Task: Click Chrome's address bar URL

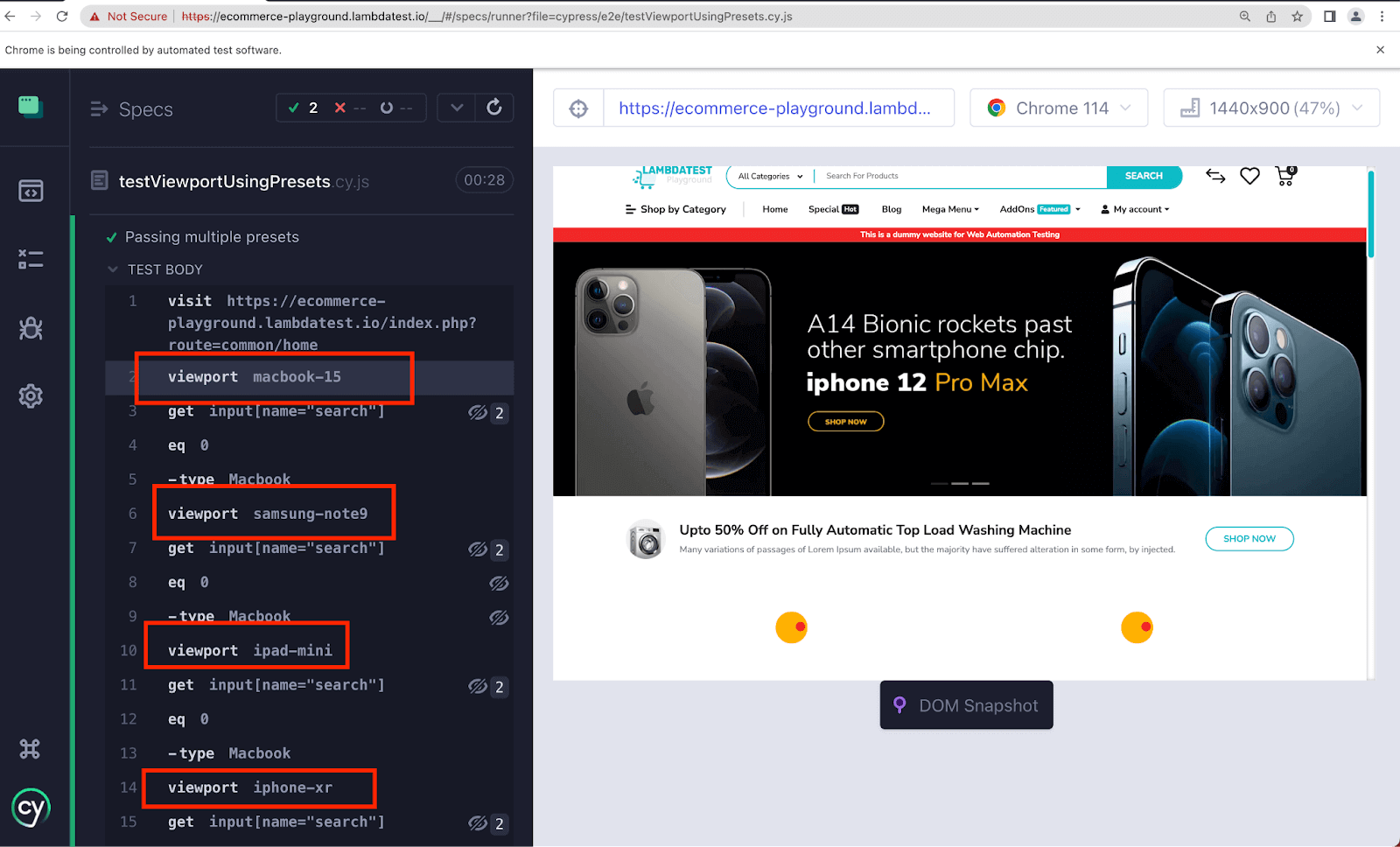Action: click(x=486, y=17)
